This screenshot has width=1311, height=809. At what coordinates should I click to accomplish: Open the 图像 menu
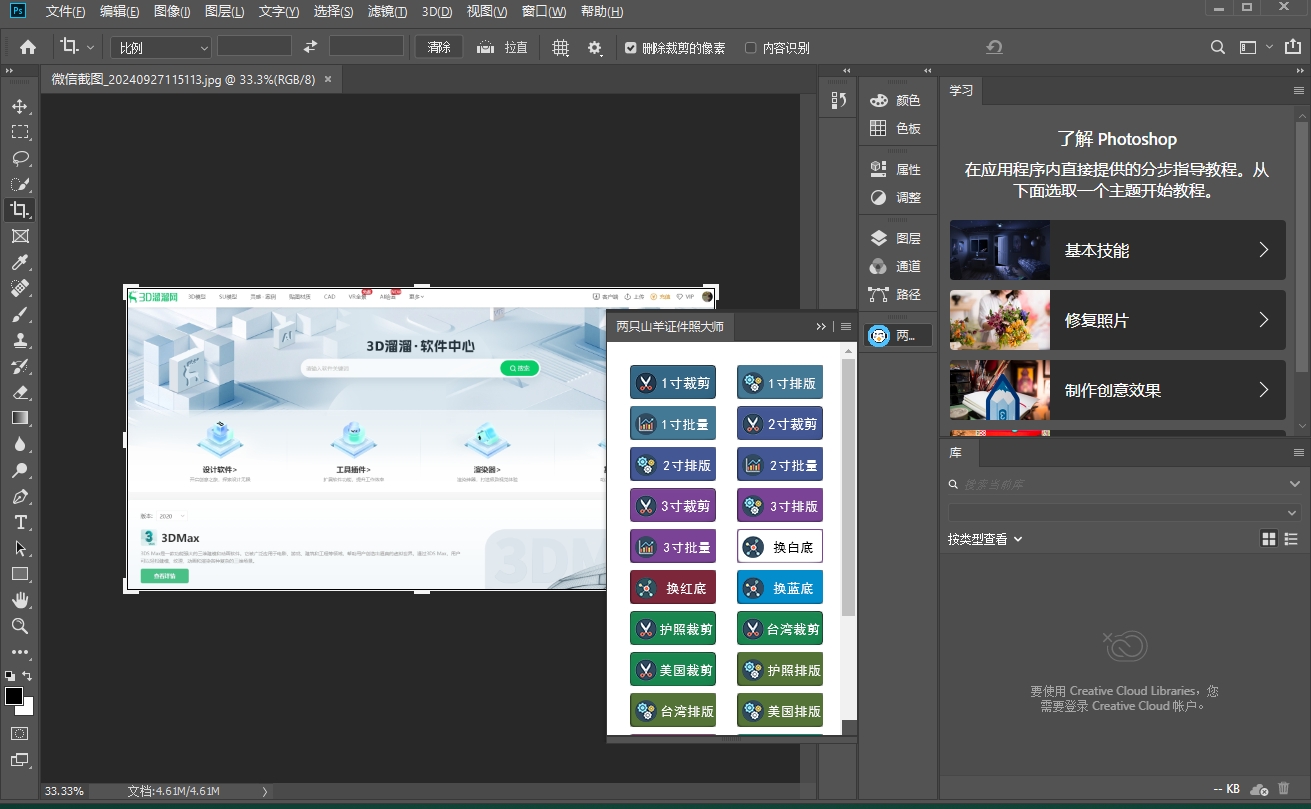point(172,12)
